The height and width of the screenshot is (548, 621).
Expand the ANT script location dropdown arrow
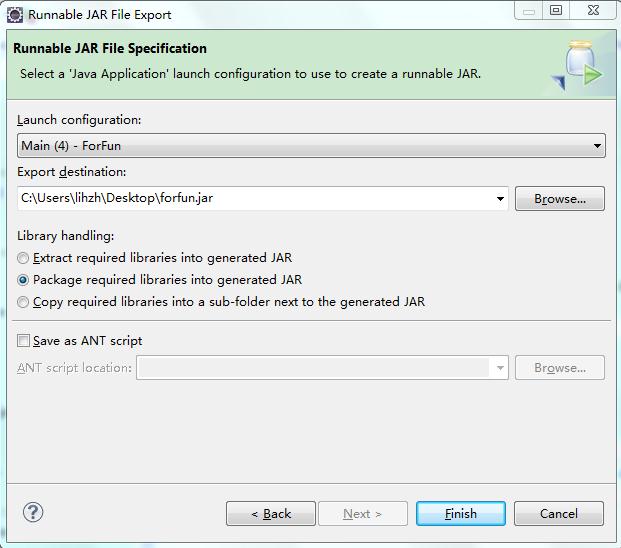(x=500, y=368)
